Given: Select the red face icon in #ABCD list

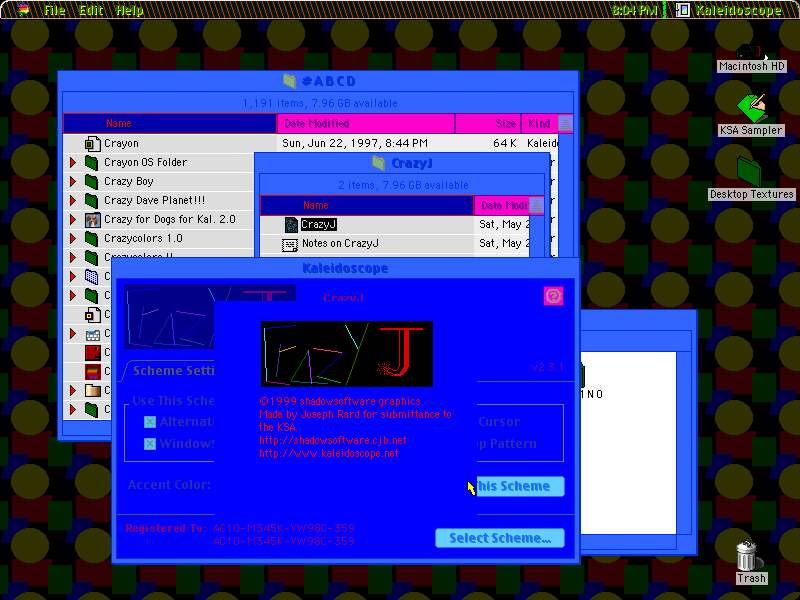Looking at the screenshot, I should pos(92,353).
